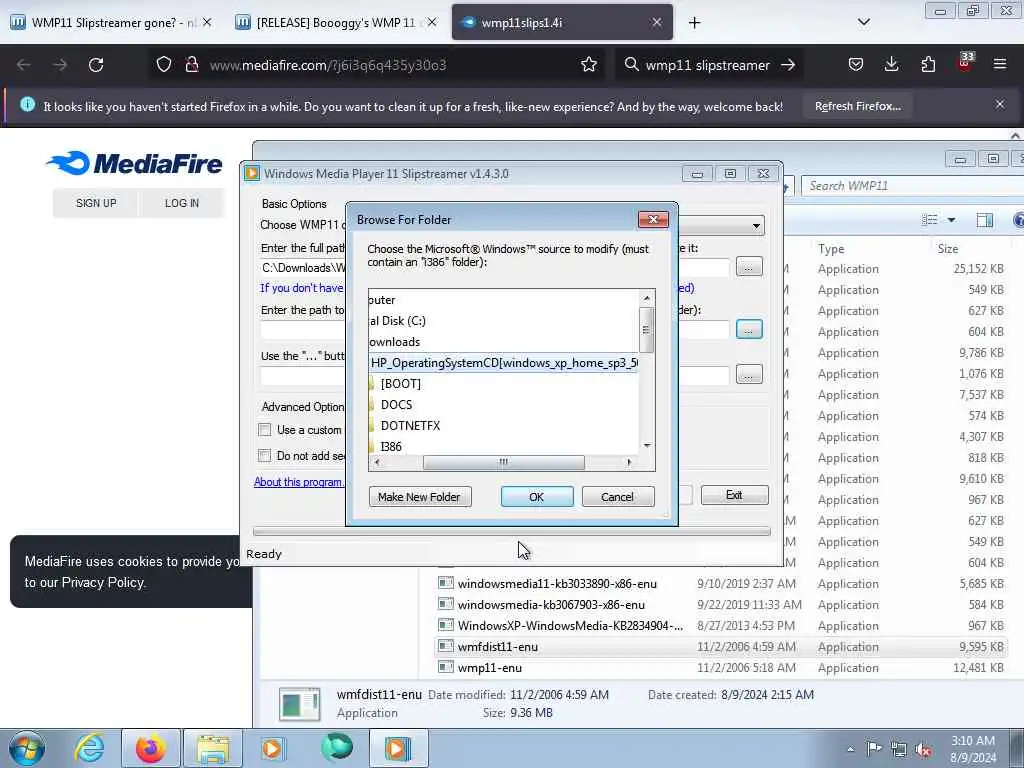Click OK in Browse For Folder
This screenshot has width=1024, height=768.
click(x=537, y=497)
